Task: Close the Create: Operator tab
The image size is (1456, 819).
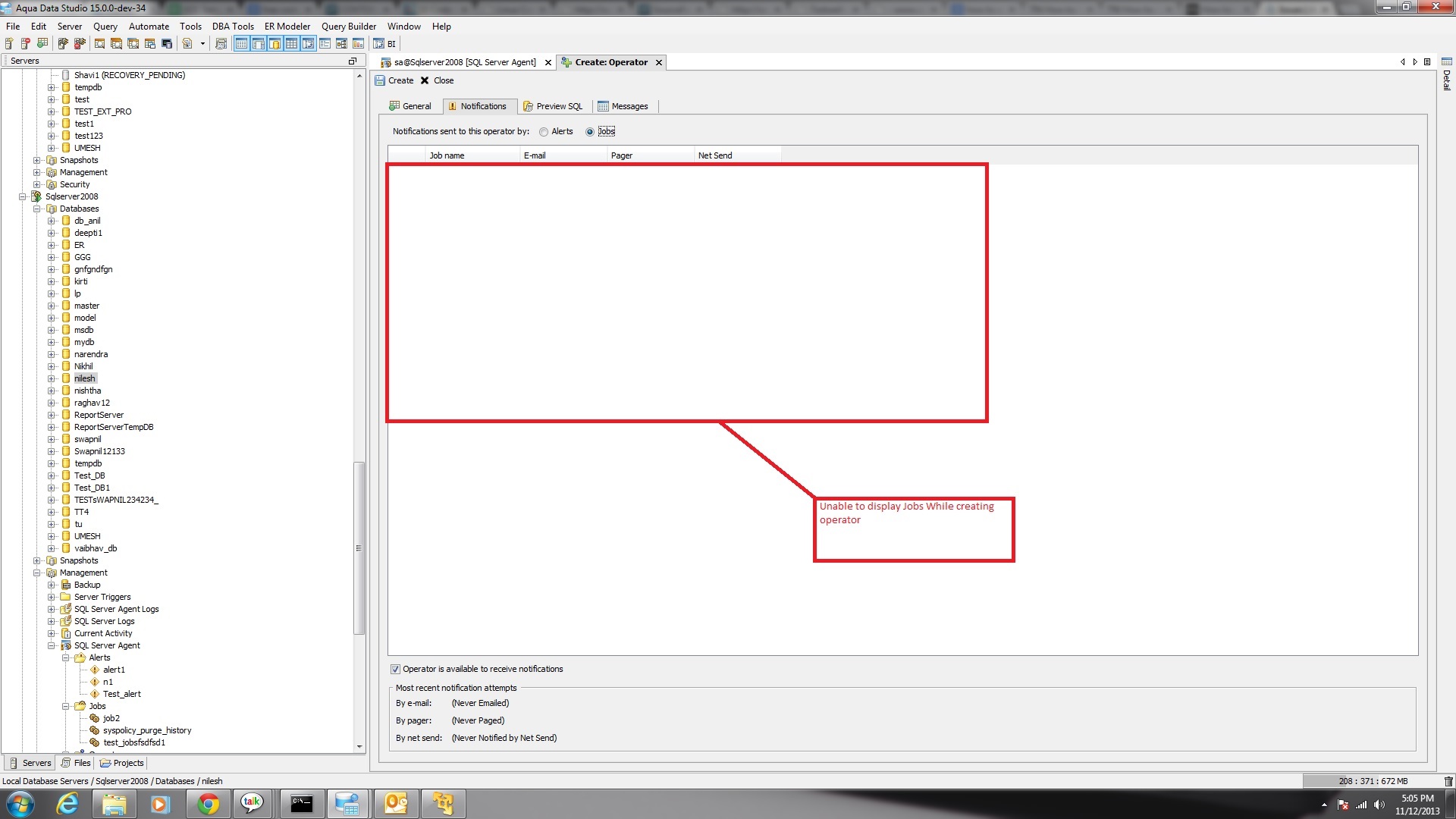Action: click(x=659, y=62)
